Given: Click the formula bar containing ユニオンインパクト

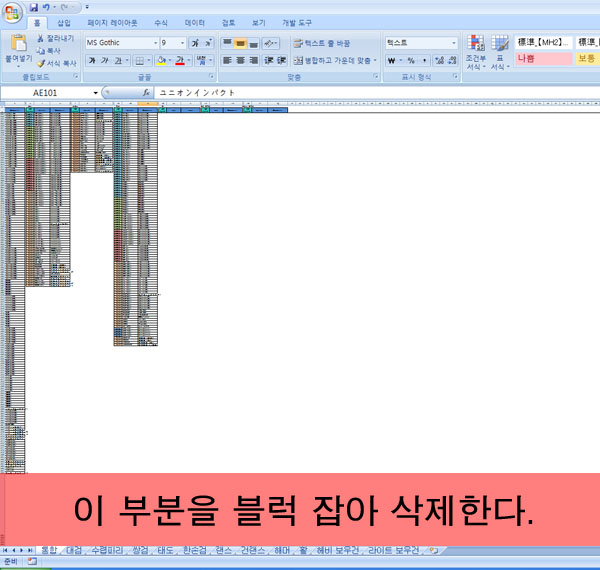Looking at the screenshot, I should [x=377, y=93].
